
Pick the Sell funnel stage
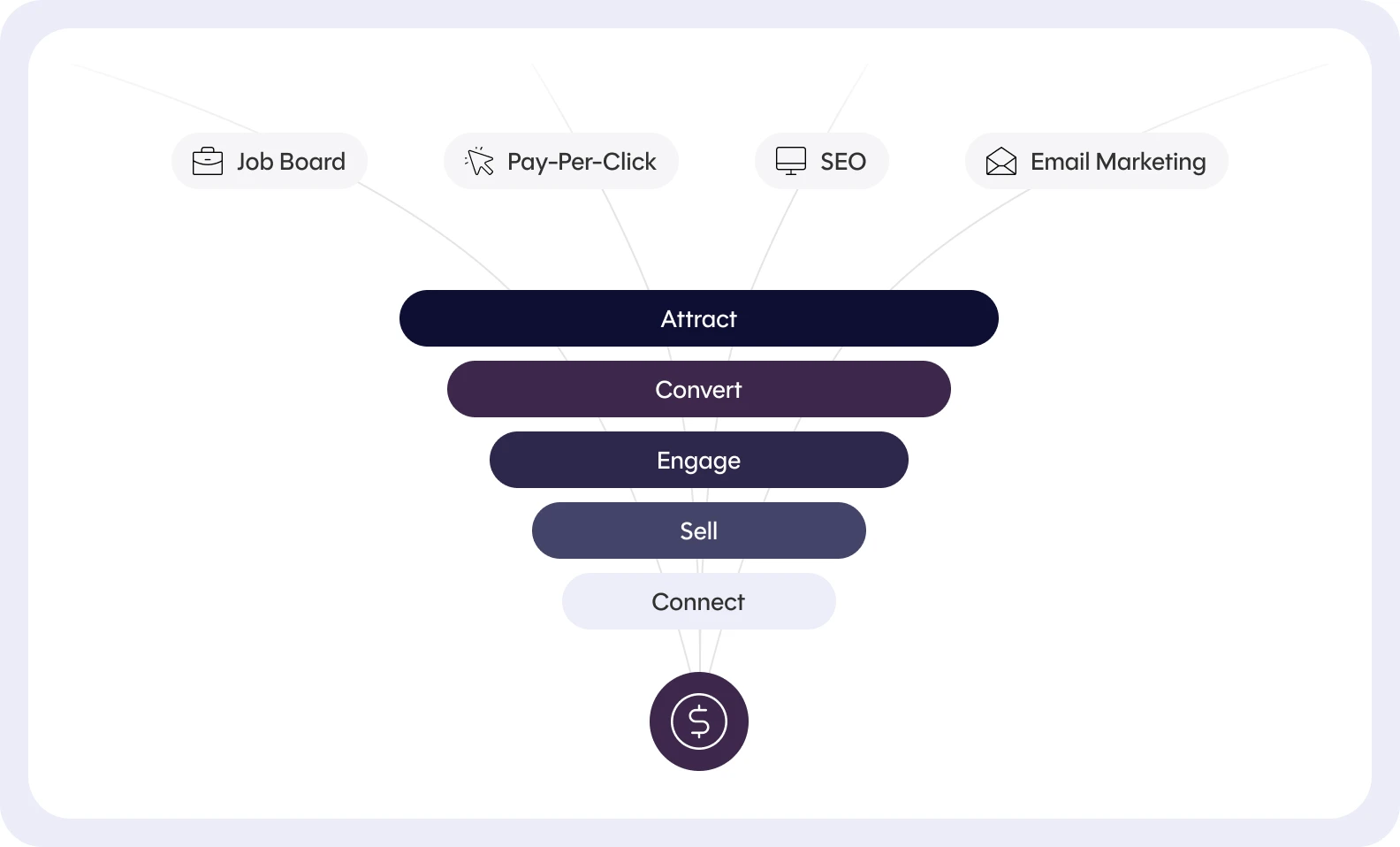699,530
